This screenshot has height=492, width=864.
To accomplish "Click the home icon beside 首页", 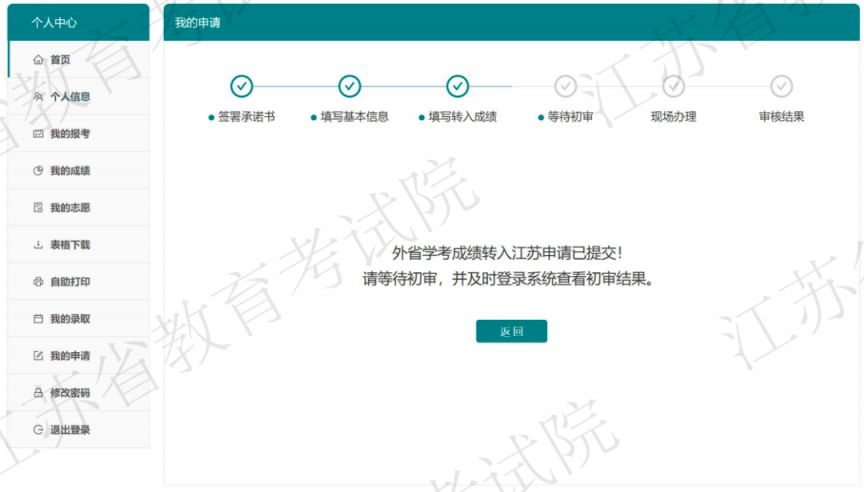I will (38, 60).
